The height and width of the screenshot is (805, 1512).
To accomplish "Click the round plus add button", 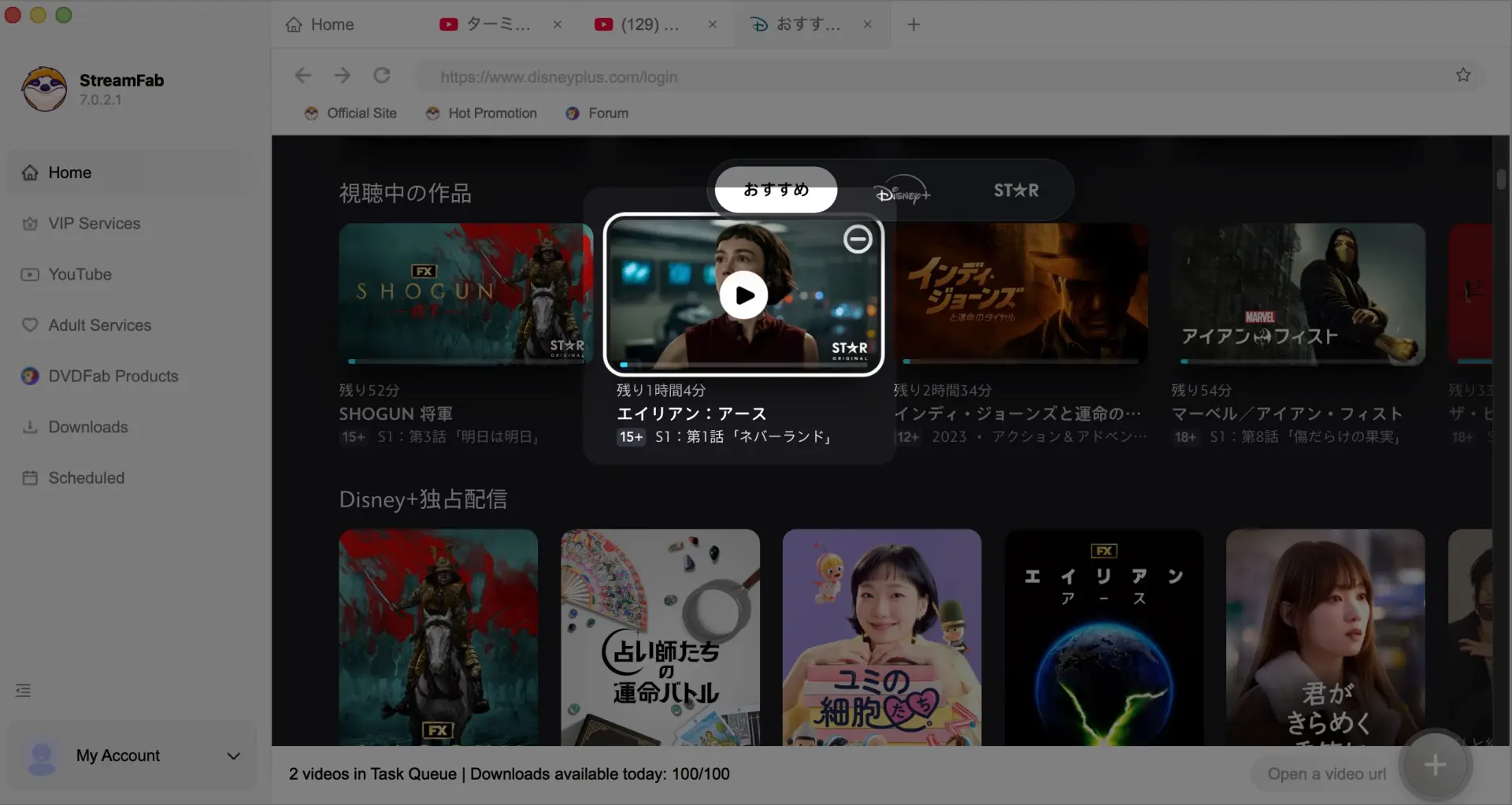I will (x=1435, y=765).
